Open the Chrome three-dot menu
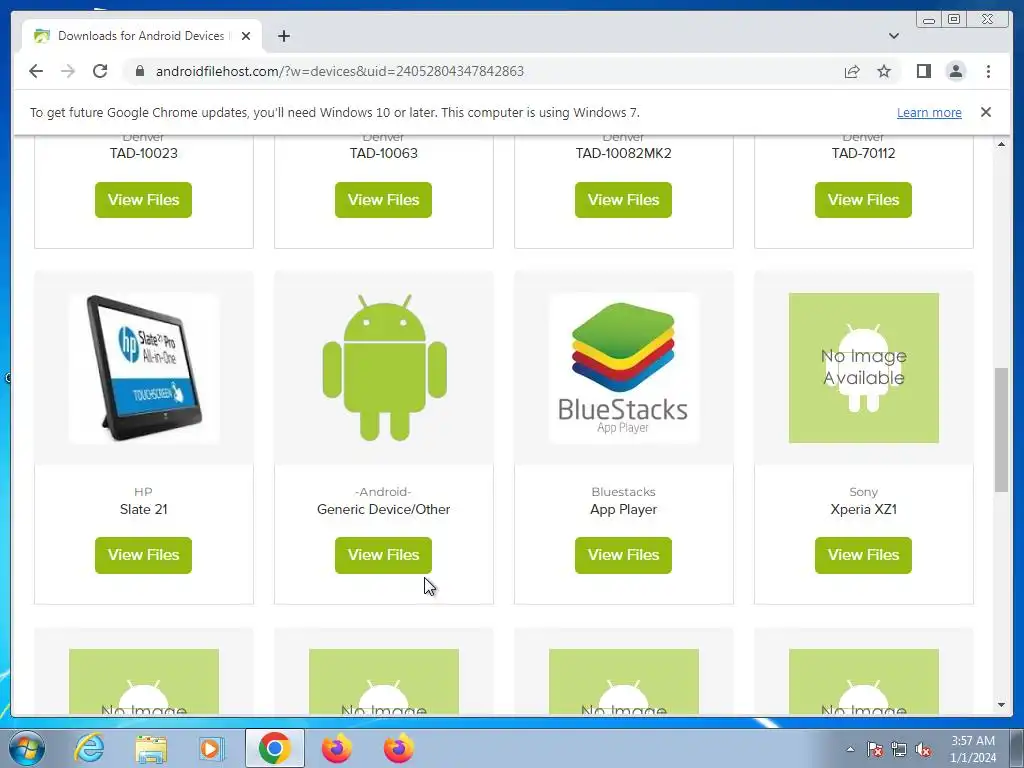Image resolution: width=1024 pixels, height=768 pixels. pos(988,71)
